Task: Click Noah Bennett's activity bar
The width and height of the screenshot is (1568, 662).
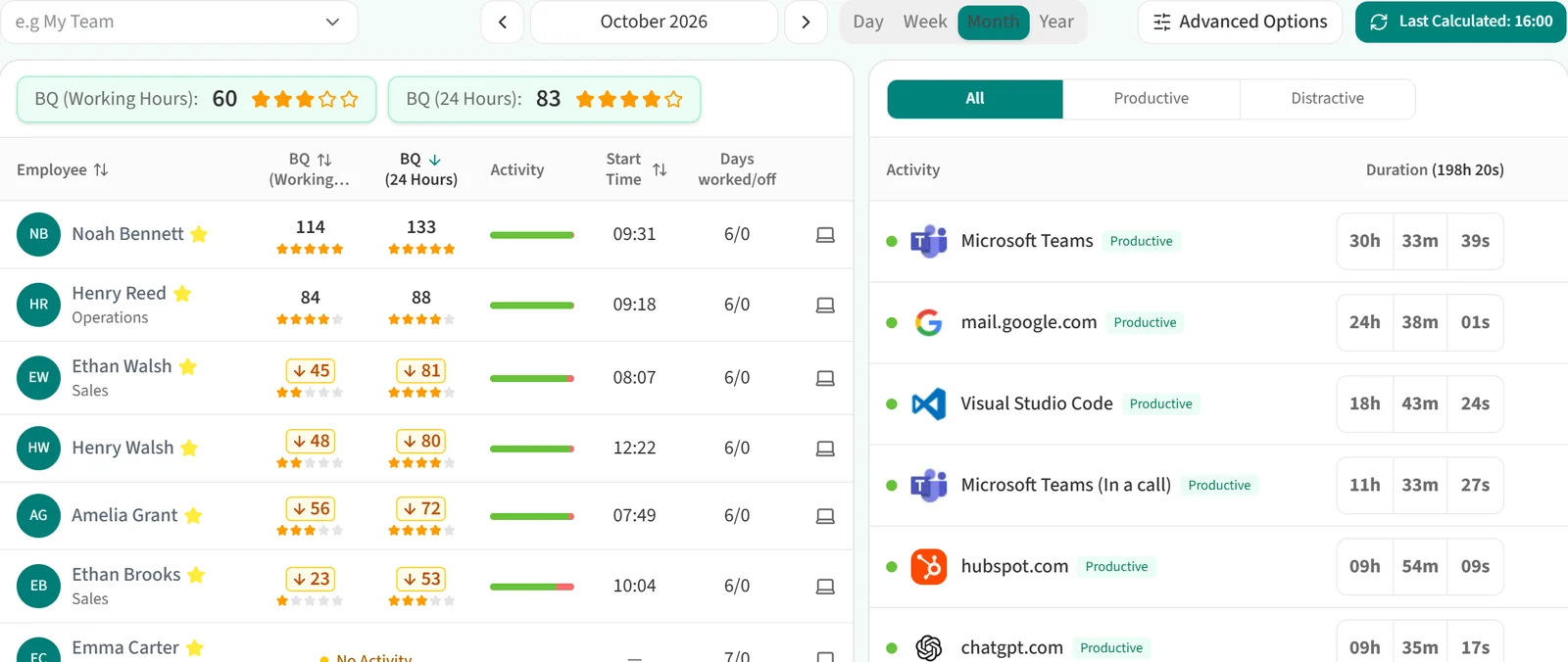Action: (x=532, y=235)
